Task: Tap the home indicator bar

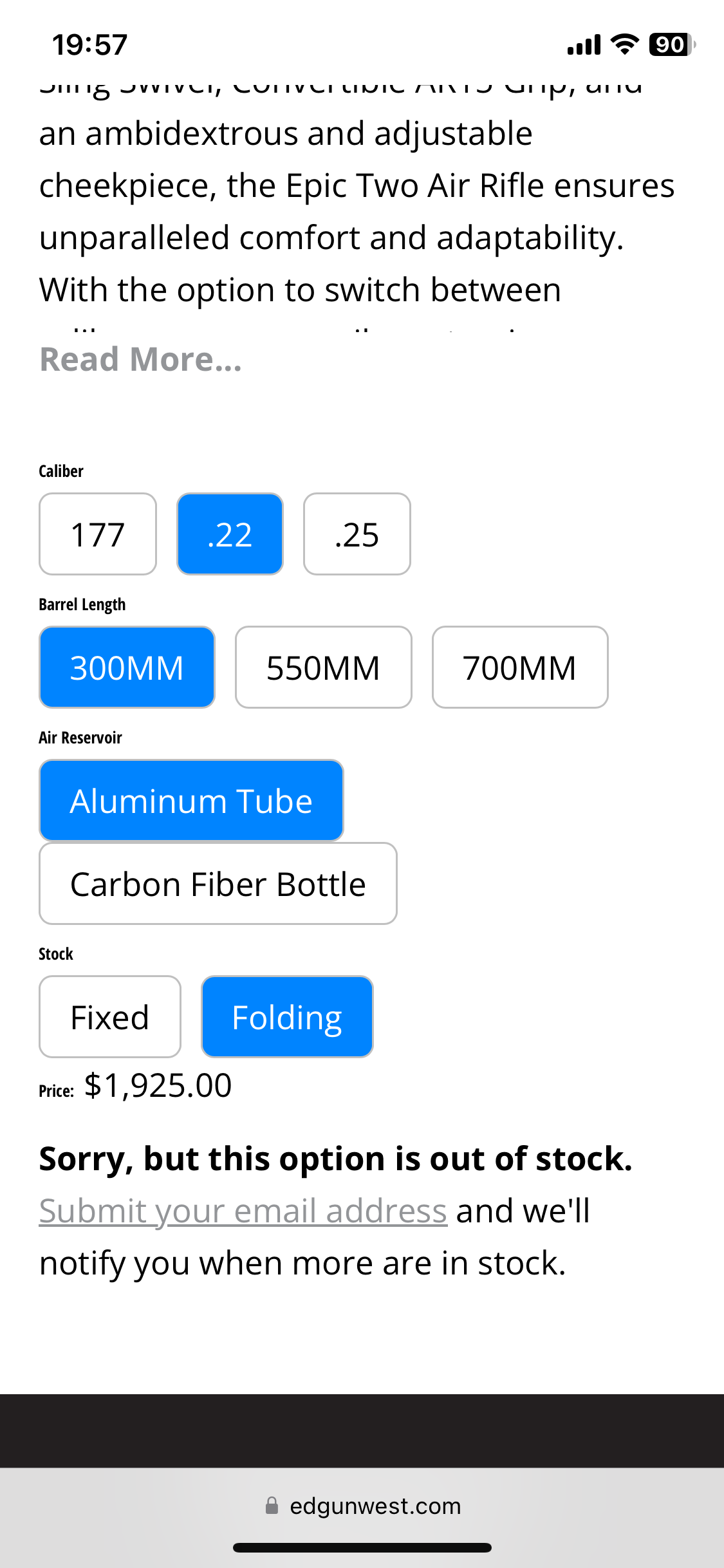Action: point(362,1547)
